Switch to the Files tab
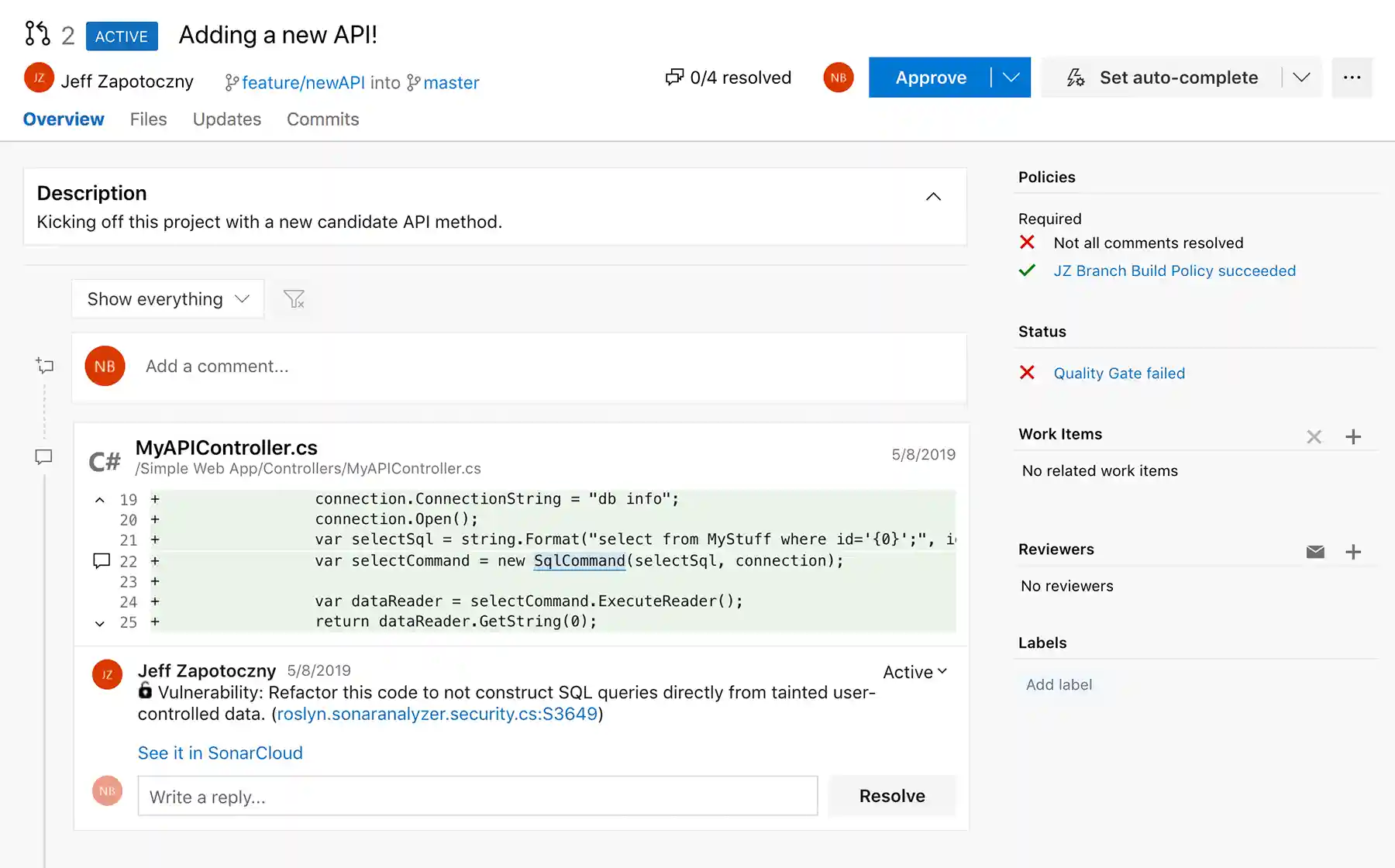1395x868 pixels. click(148, 119)
